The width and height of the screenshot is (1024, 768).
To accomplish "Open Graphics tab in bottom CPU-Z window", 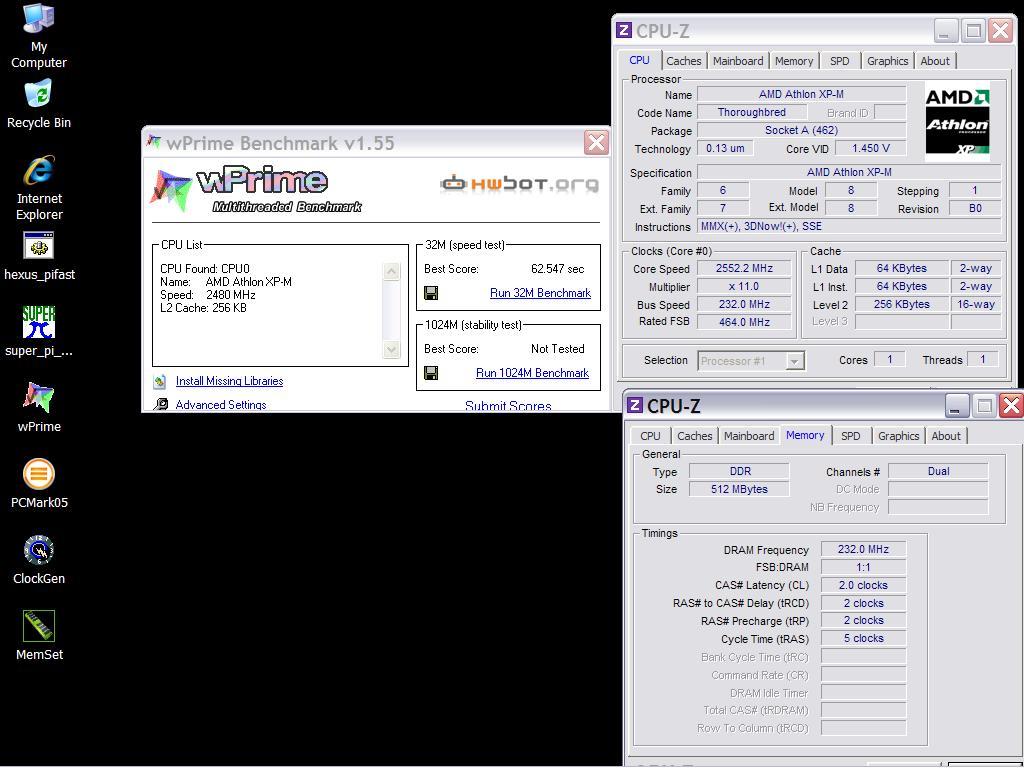I will [x=899, y=436].
